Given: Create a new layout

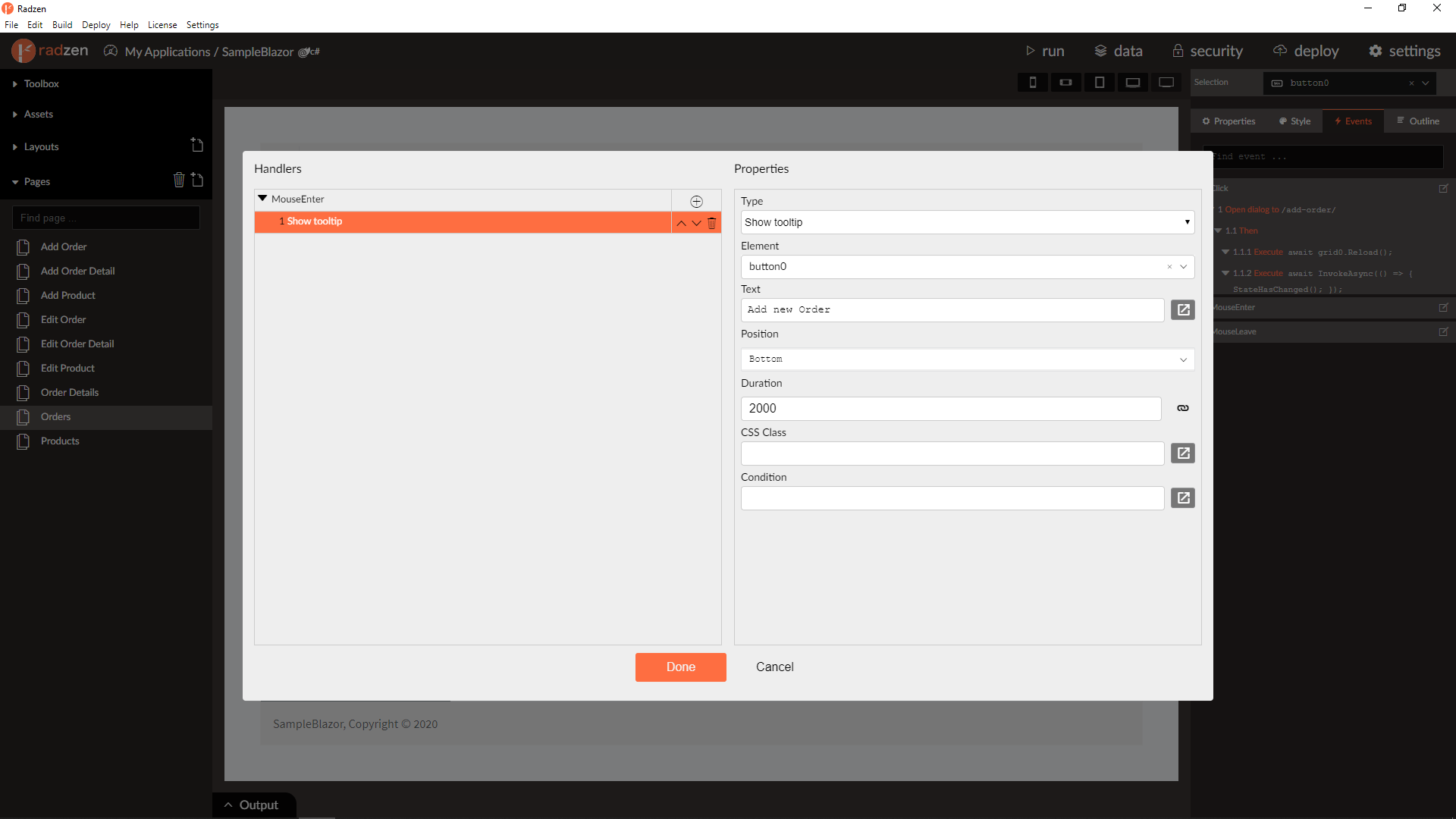Looking at the screenshot, I should 197,145.
